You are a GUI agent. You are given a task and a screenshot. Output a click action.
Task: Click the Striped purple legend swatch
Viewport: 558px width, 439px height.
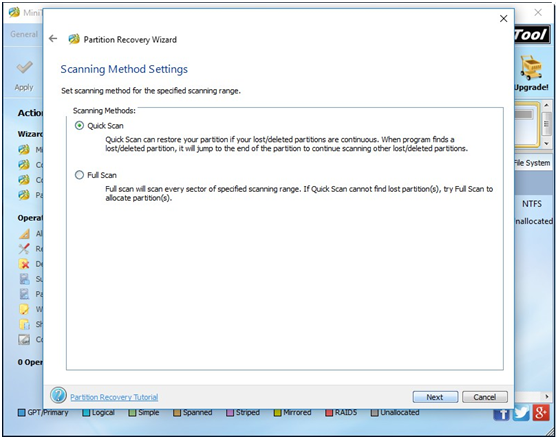tap(230, 413)
